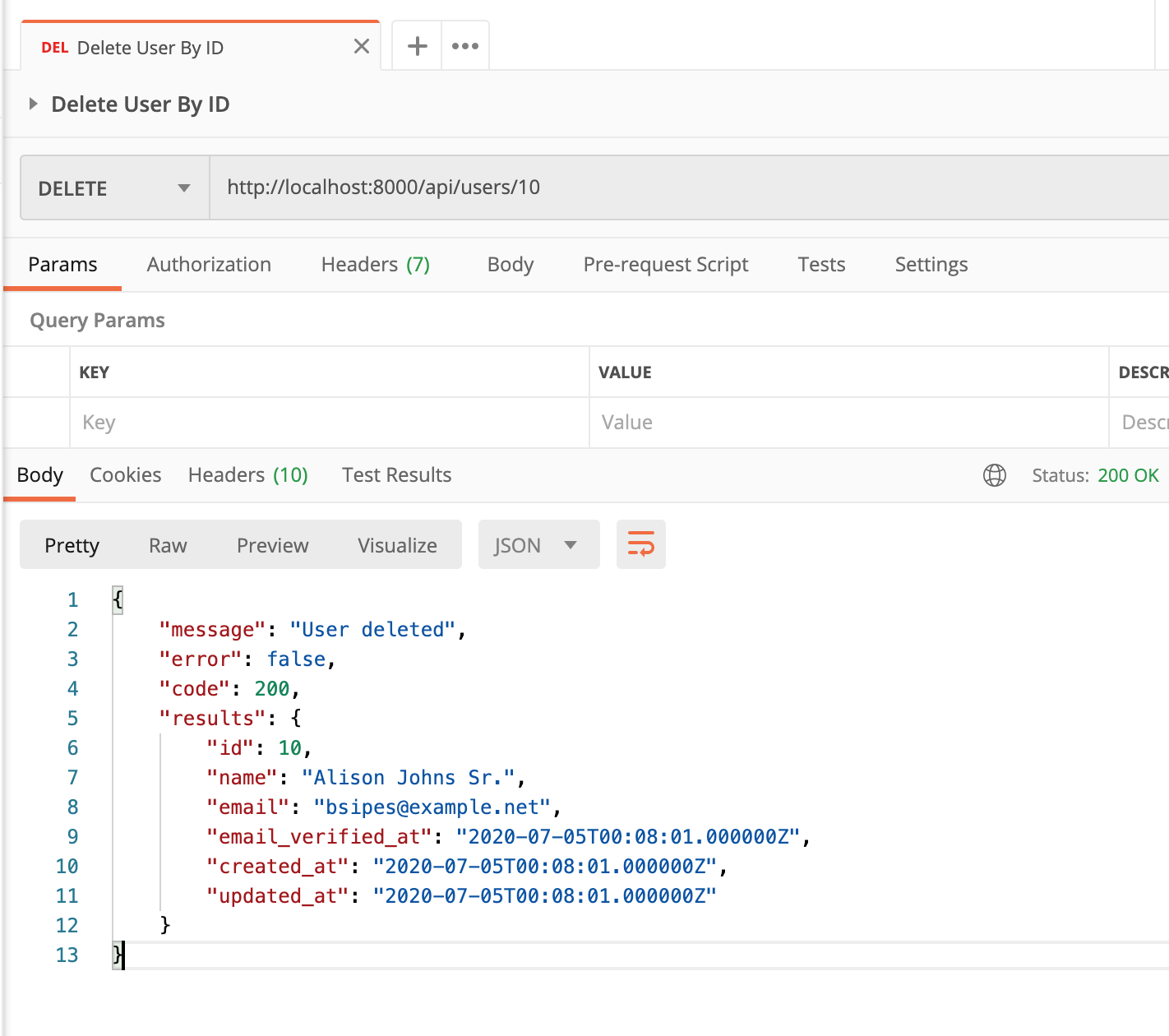Screen dimensions: 1169x1036
Task: Click the Query Params heading
Action: pos(98,321)
